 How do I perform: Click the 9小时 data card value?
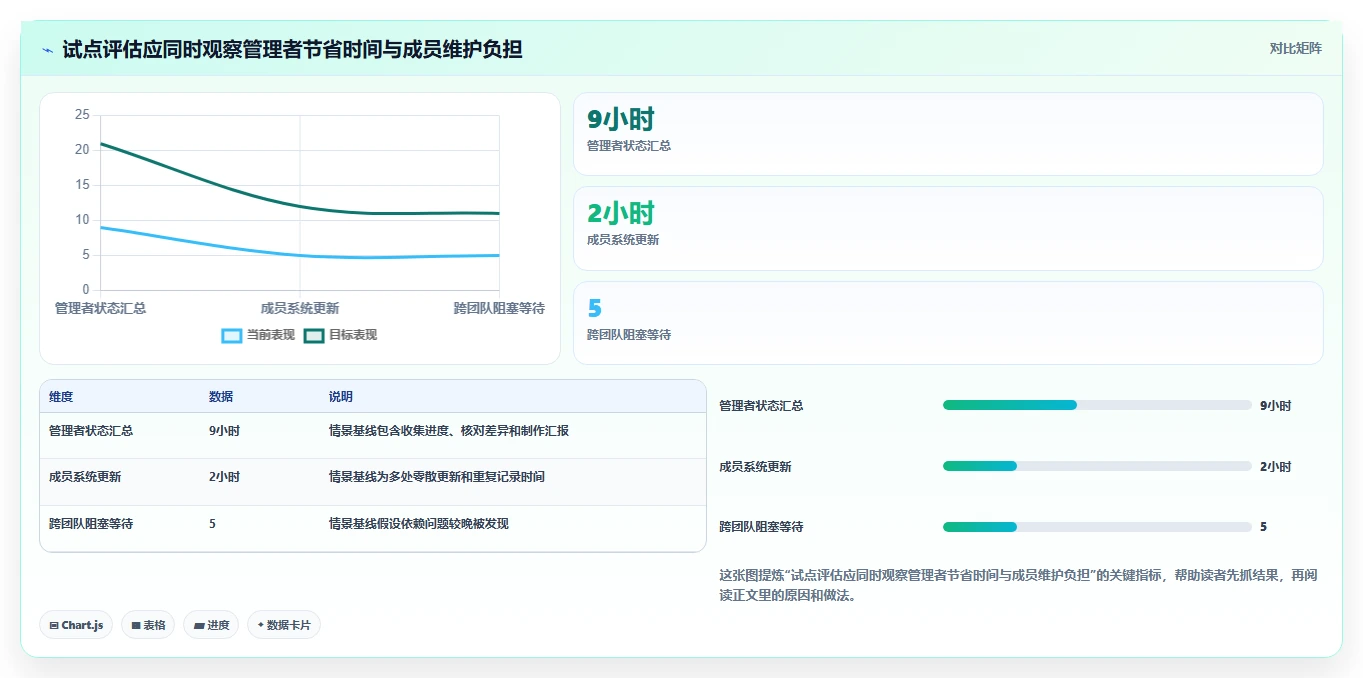click(x=621, y=119)
